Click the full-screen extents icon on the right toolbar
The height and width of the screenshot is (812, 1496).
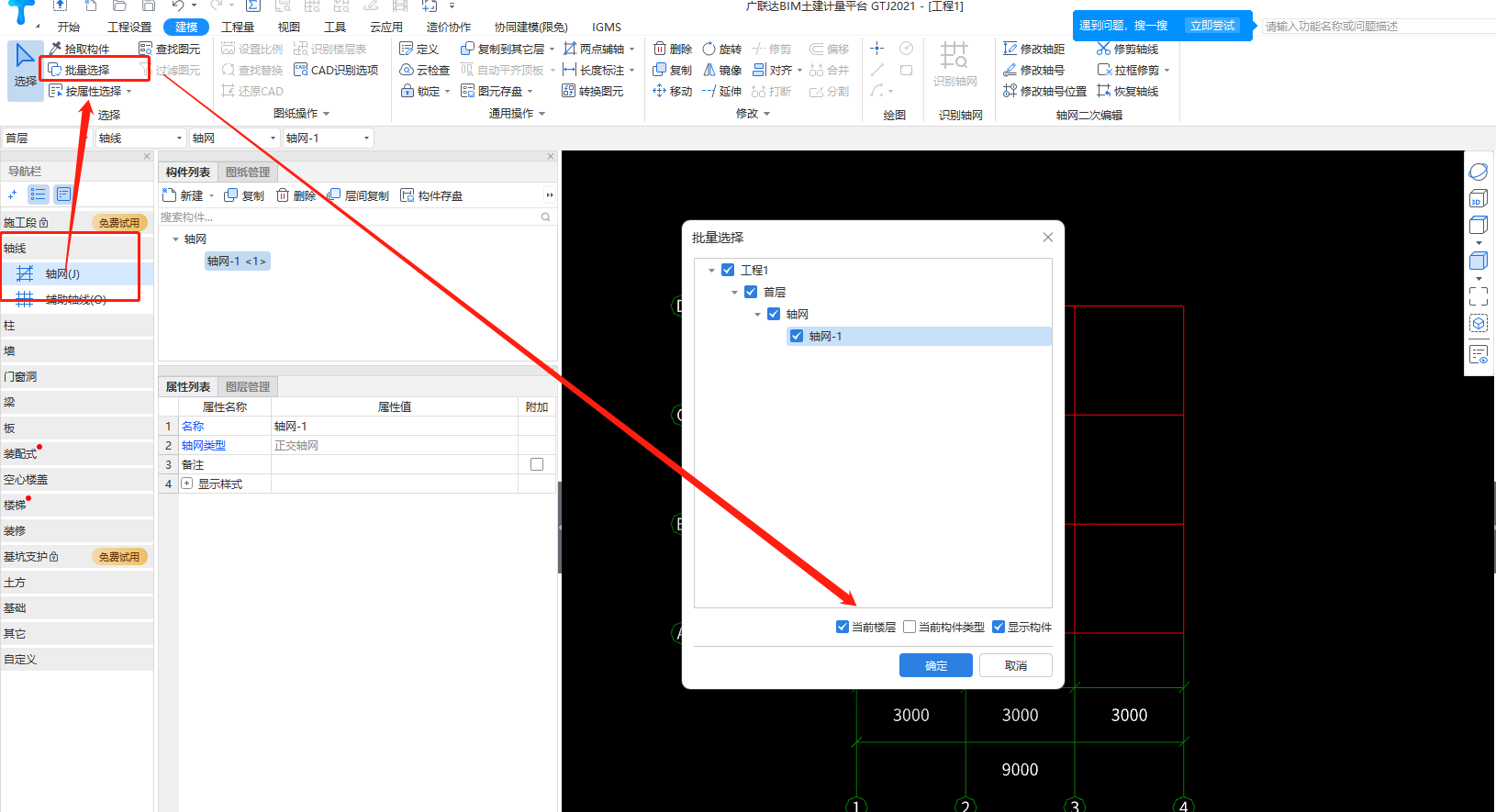pyautogui.click(x=1478, y=296)
